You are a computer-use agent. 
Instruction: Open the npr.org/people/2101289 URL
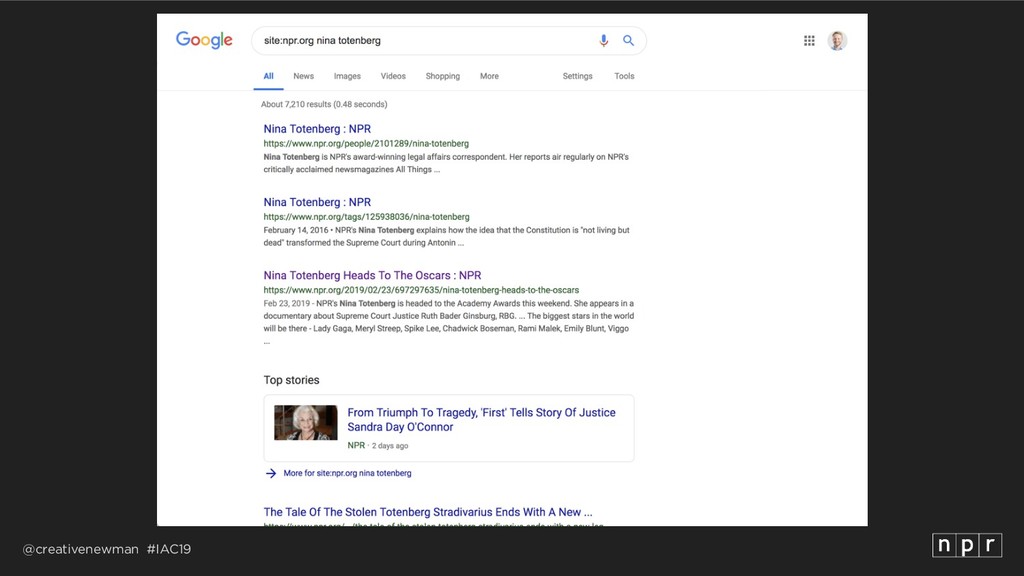366,144
